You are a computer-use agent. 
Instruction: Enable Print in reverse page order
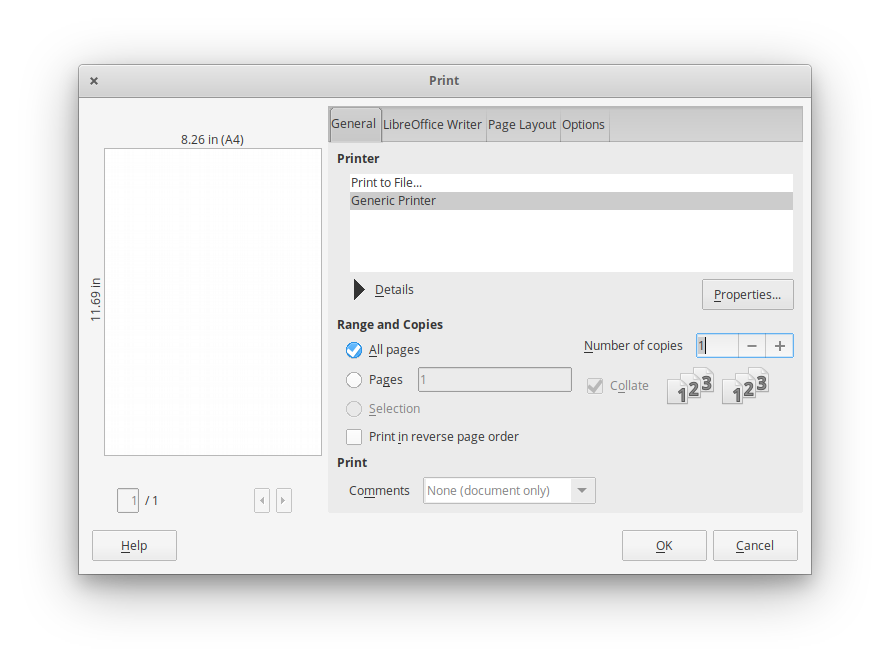pos(354,436)
